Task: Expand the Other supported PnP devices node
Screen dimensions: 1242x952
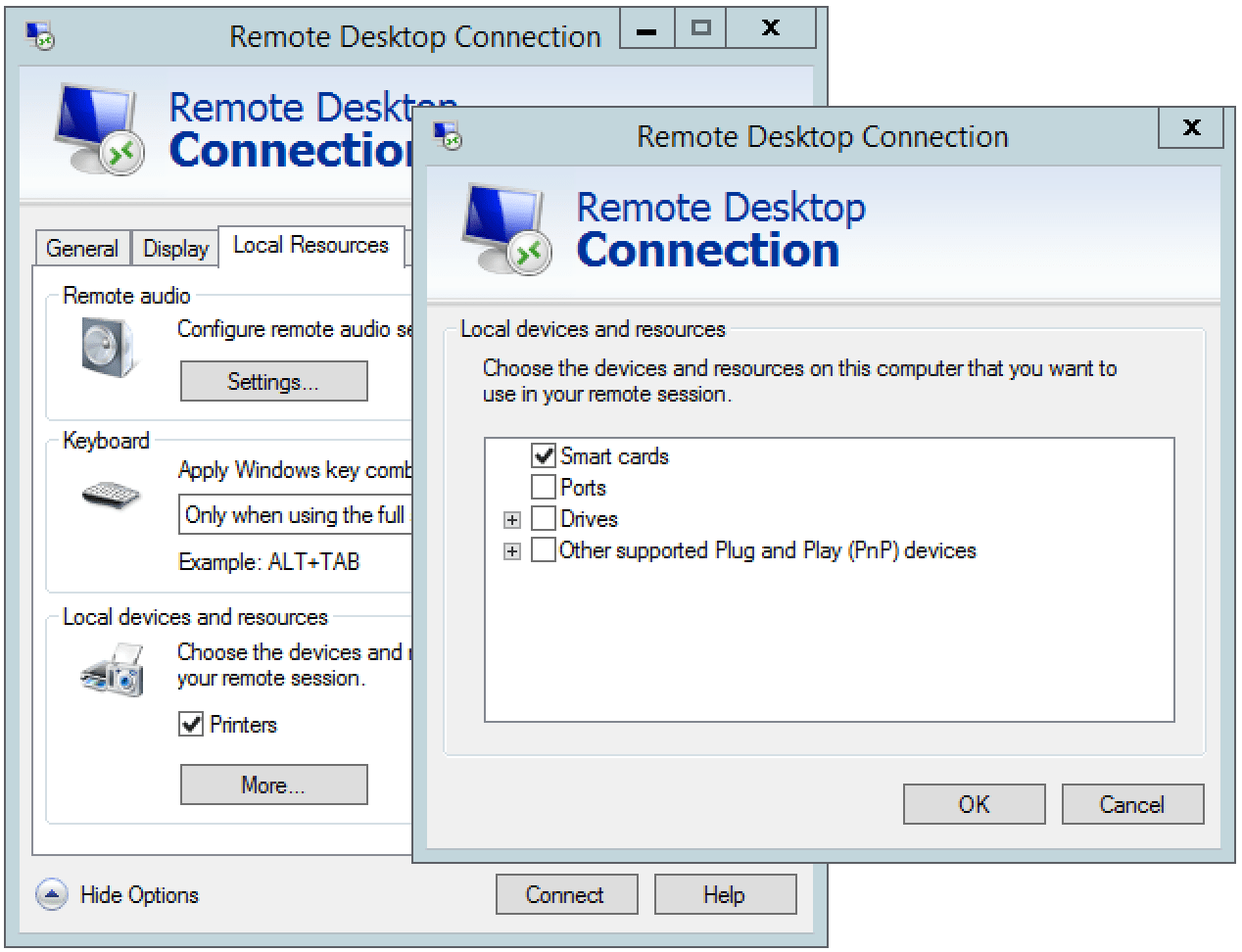Action: [x=511, y=550]
